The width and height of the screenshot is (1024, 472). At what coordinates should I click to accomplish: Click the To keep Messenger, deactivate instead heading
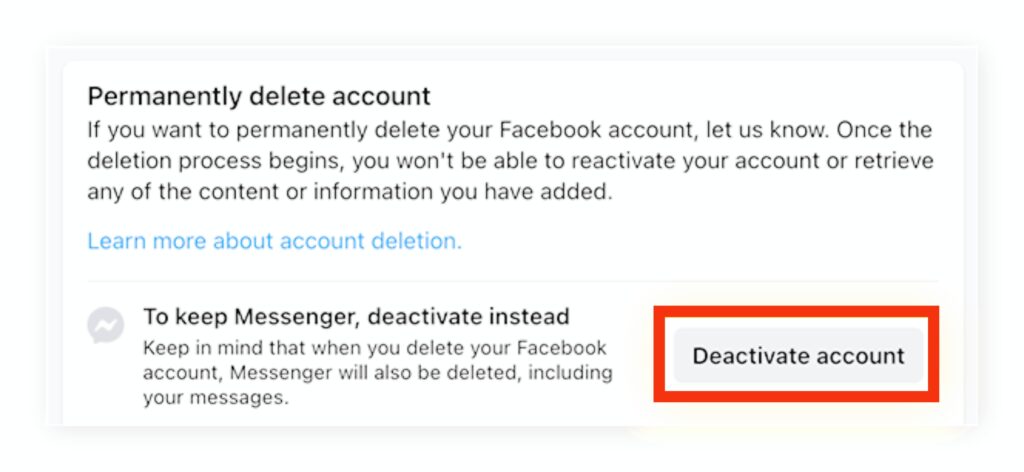[x=357, y=317]
